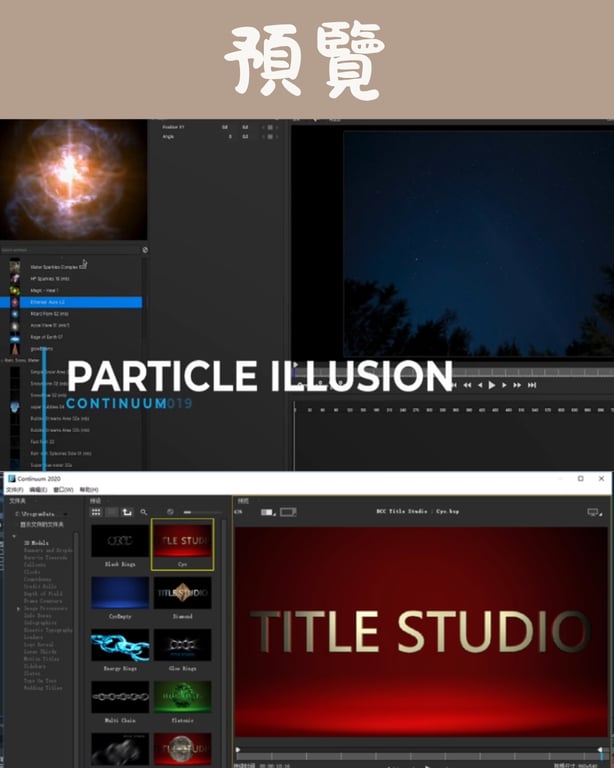614x768 pixels.
Task: Play the Particle Illusion preview
Action: 492,385
